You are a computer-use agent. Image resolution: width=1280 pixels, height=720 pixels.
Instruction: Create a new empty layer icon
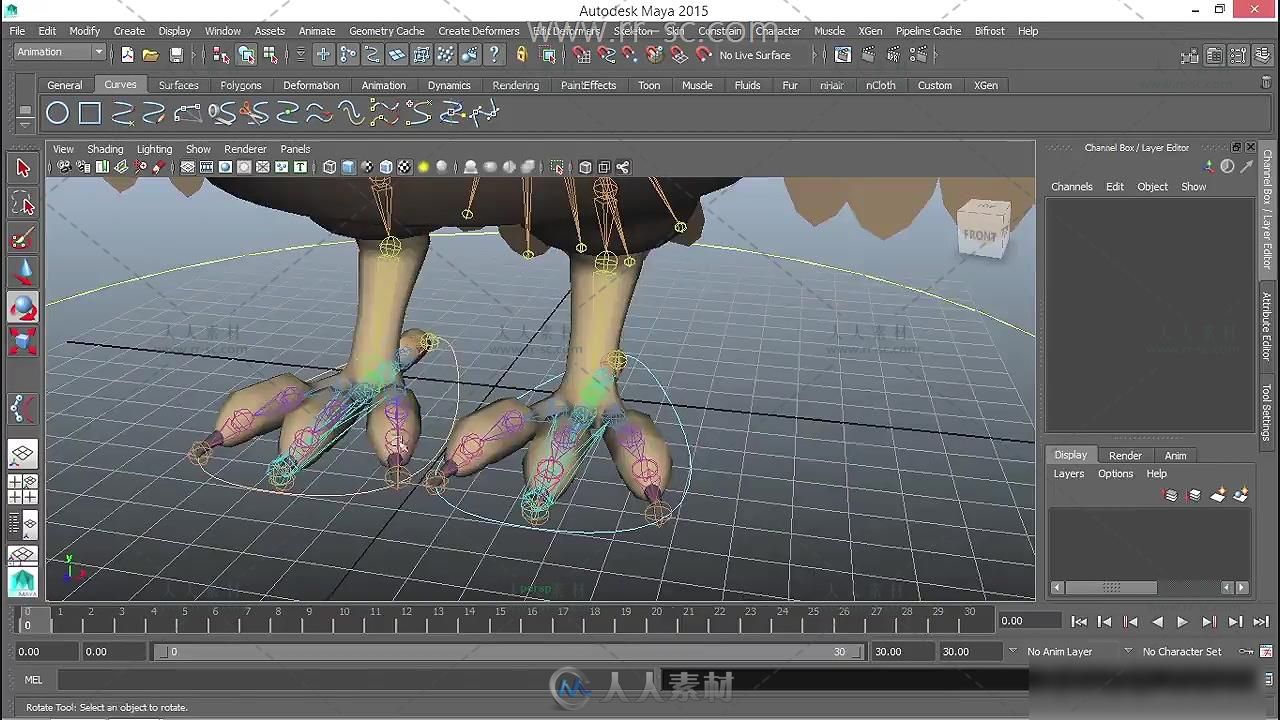click(1218, 495)
